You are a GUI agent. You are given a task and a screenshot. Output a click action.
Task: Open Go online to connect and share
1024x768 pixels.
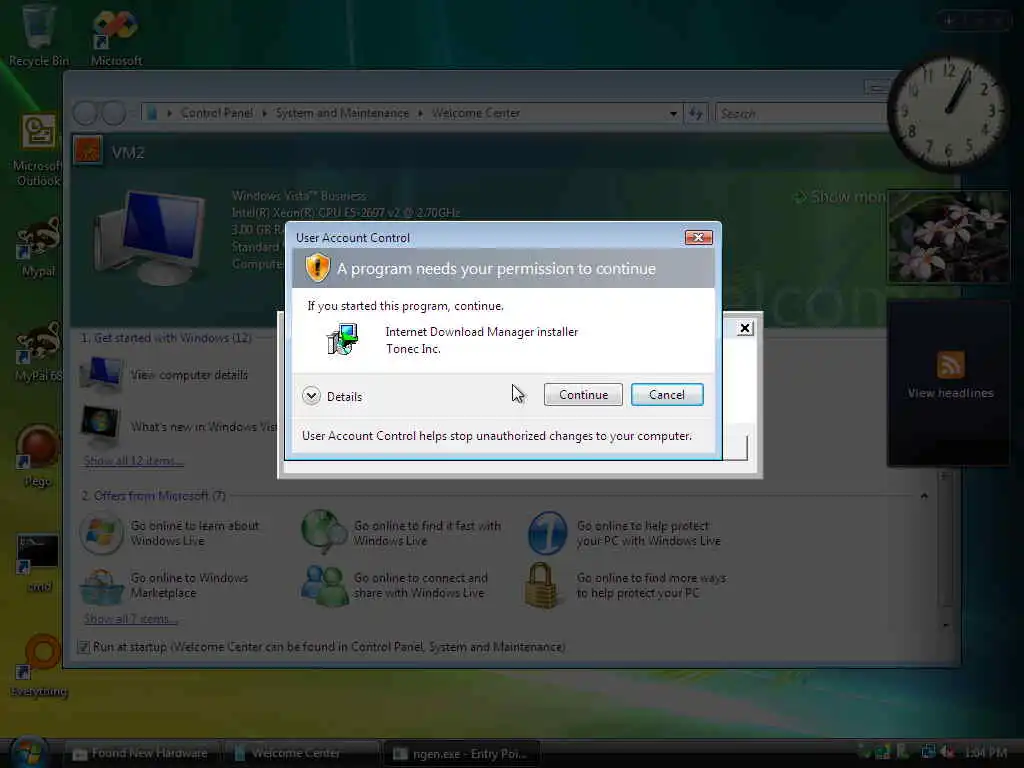click(394, 585)
